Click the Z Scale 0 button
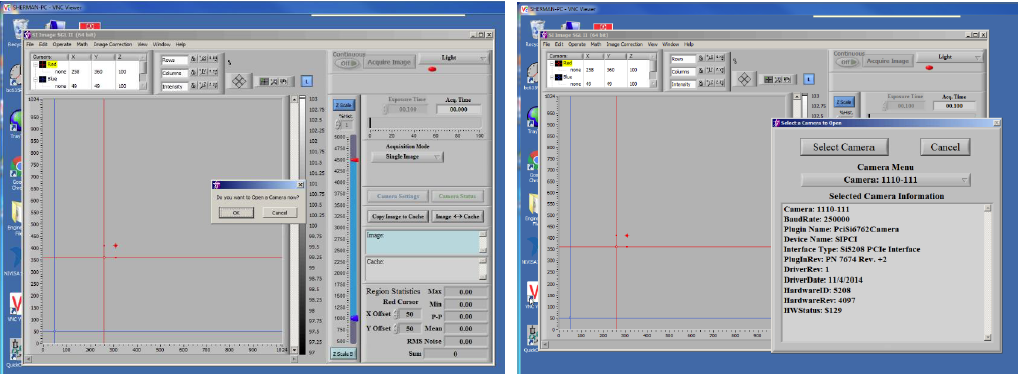Screen dimensions: 1018x374 [343, 353]
